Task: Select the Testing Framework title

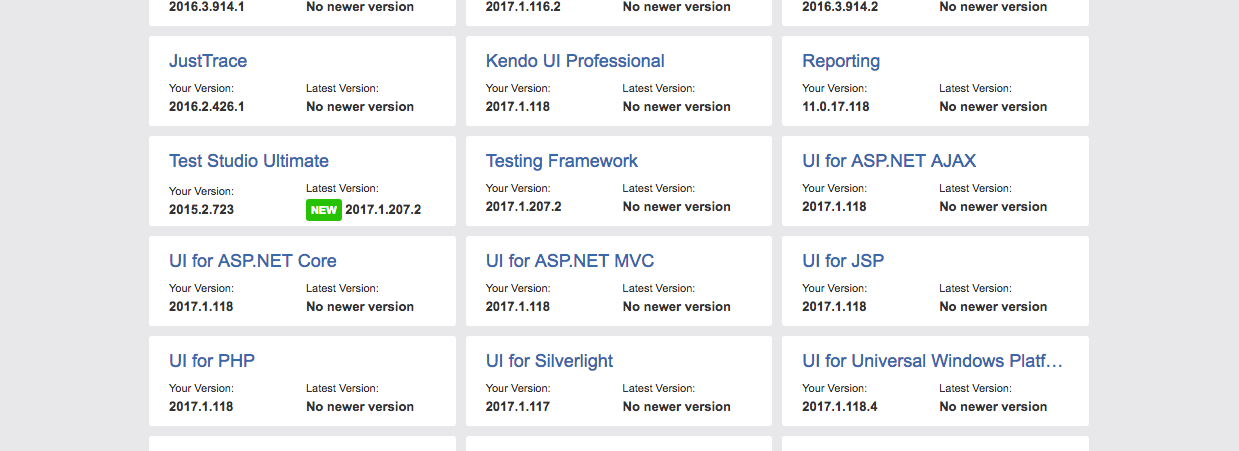Action: 562,161
